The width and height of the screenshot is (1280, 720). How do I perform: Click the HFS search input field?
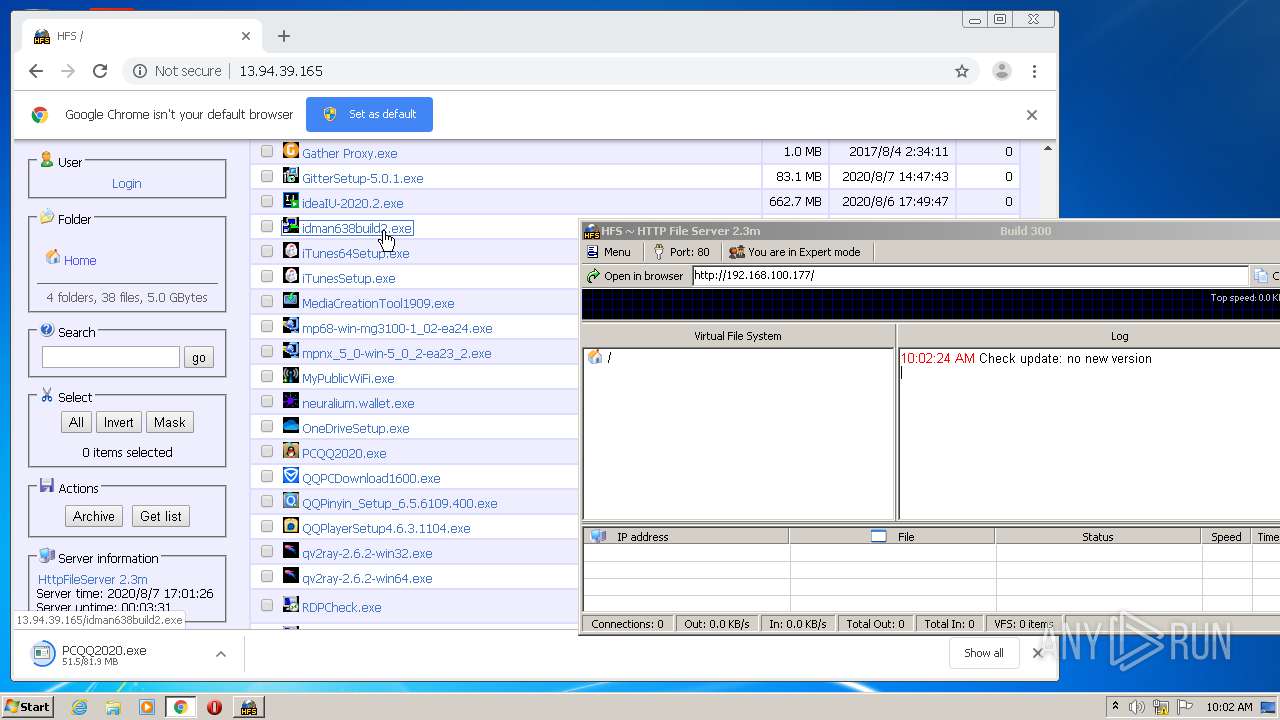click(x=111, y=357)
